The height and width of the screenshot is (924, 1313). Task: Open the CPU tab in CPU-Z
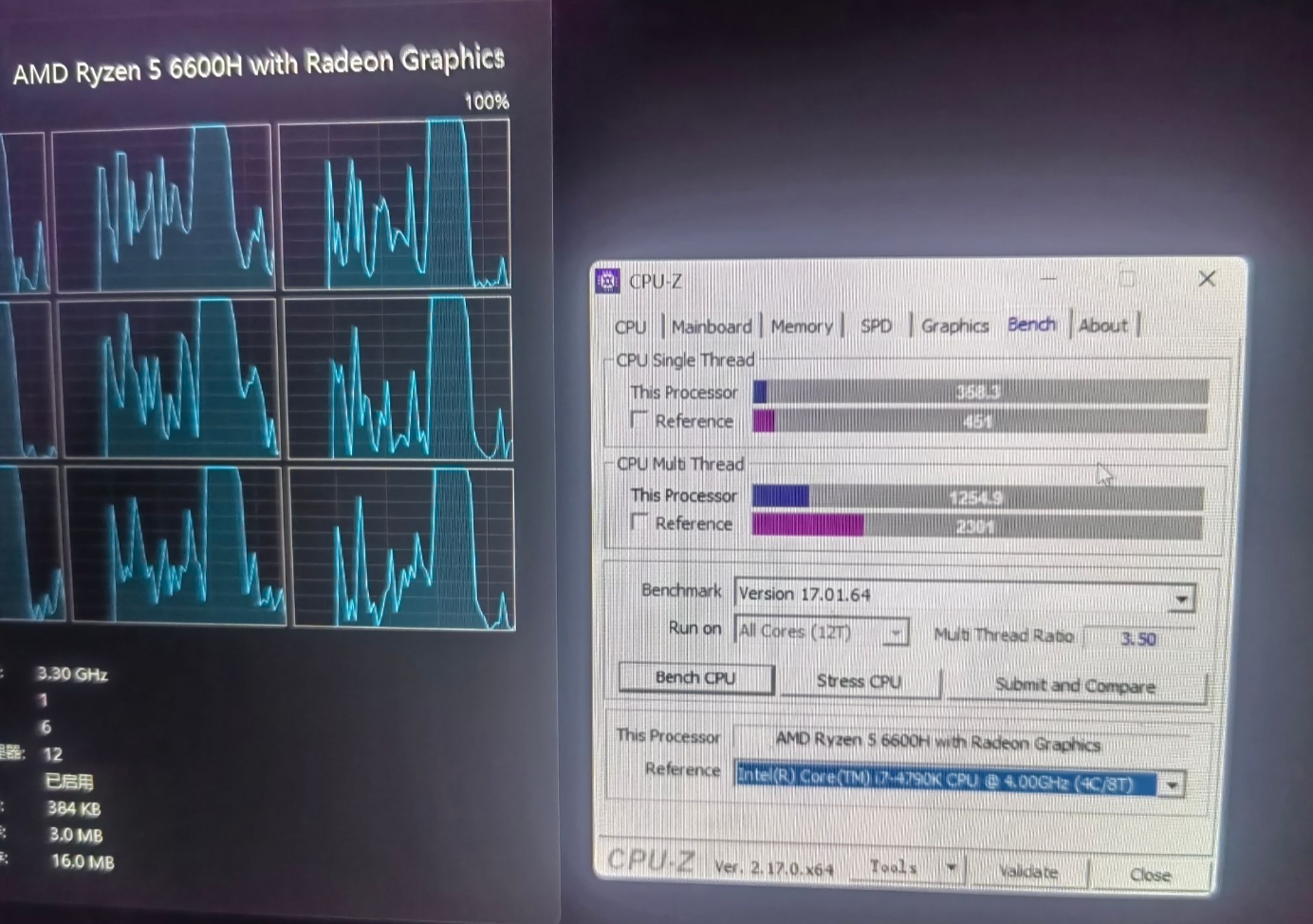pos(630,326)
